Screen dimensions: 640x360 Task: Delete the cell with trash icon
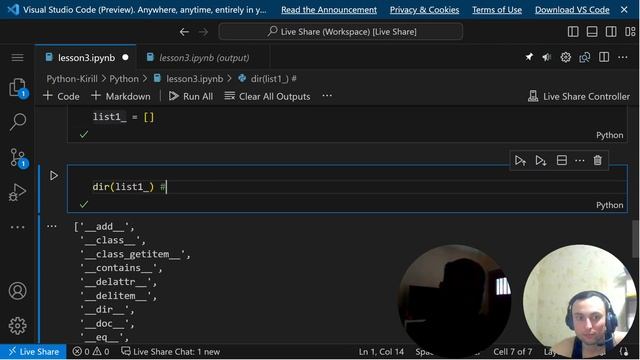(598, 160)
